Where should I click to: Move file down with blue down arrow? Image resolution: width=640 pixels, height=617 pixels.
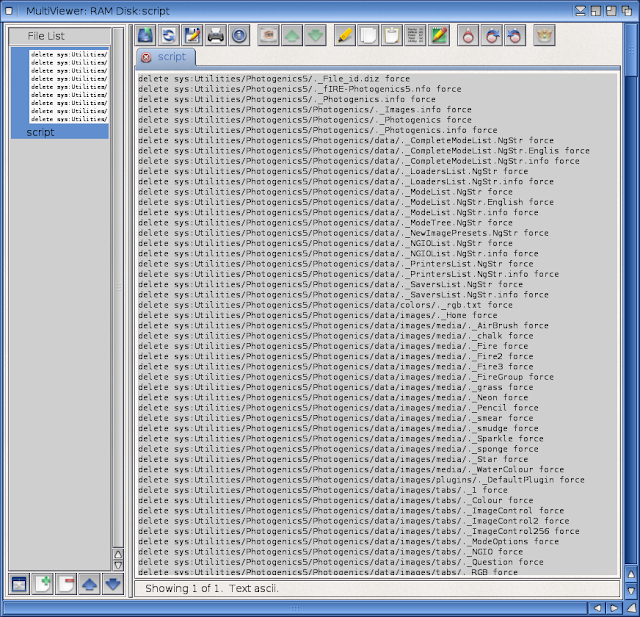tap(113, 584)
